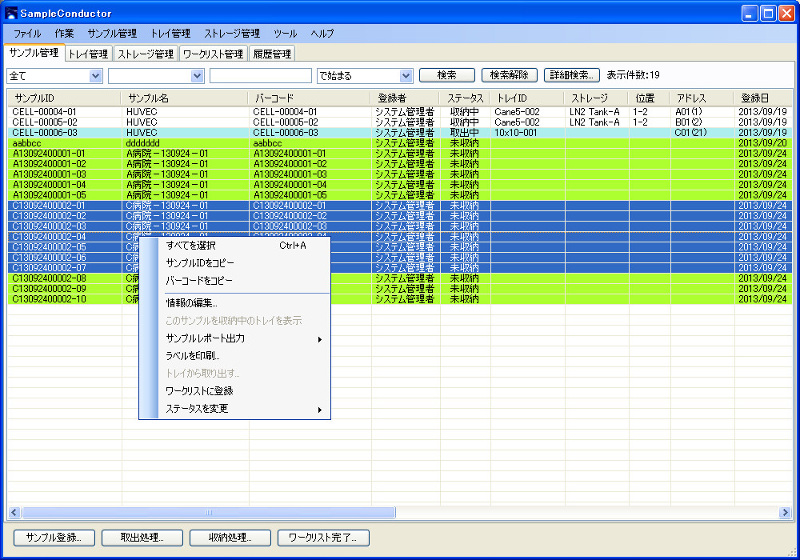800x560 pixels.
Task: Click the search keyword text field
Action: (260, 75)
